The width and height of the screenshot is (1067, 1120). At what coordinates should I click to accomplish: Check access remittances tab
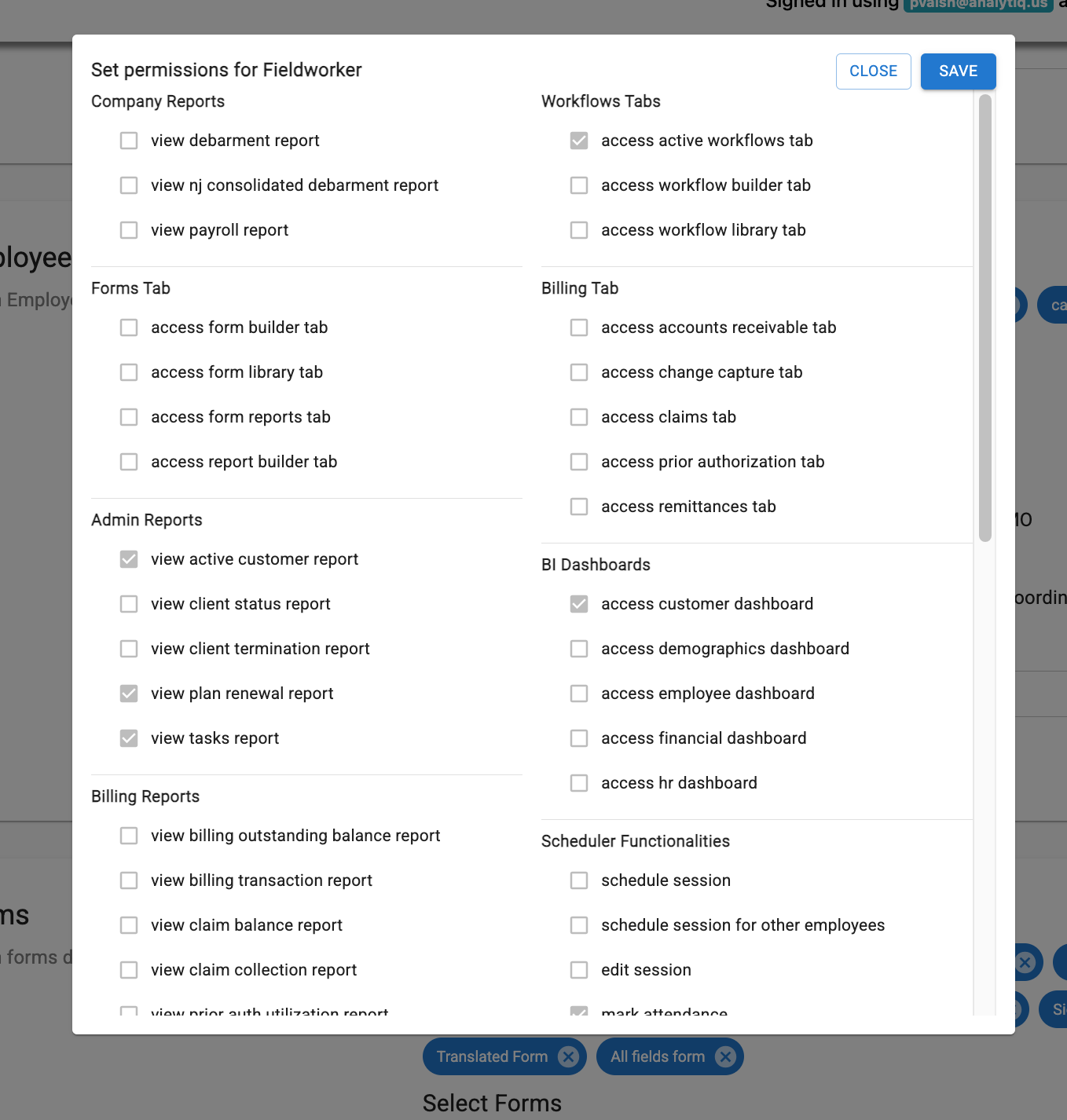pos(579,507)
